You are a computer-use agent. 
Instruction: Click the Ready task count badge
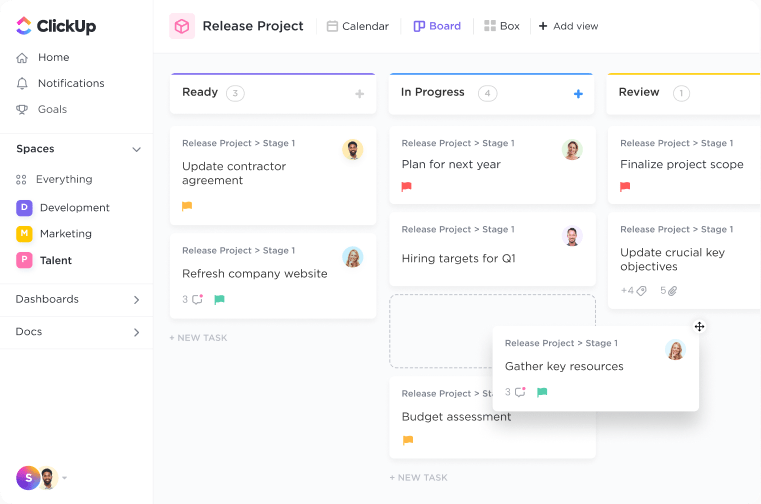[235, 93]
